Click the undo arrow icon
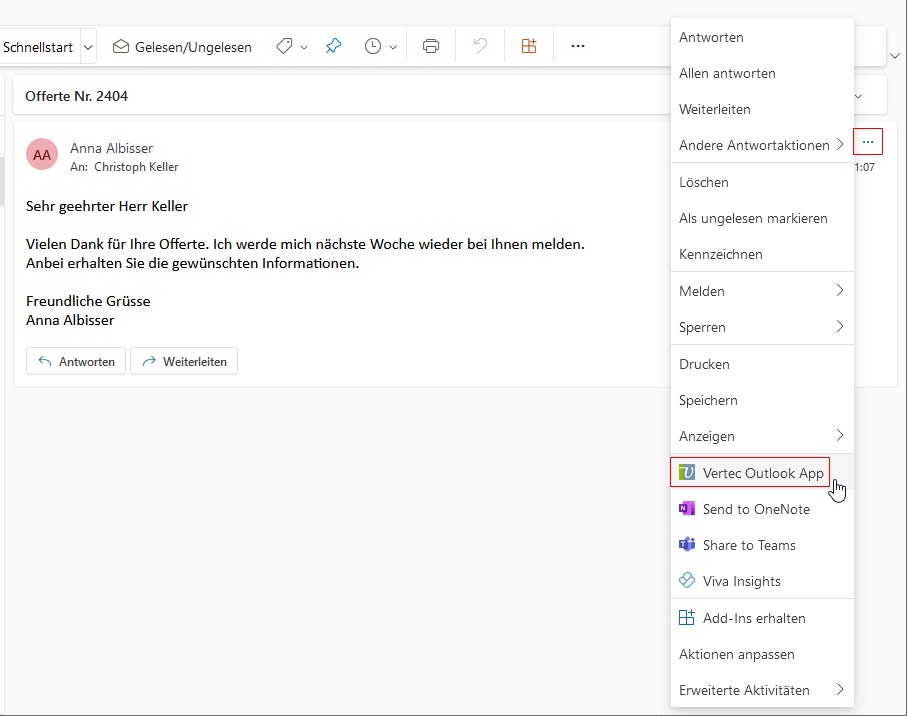 tap(480, 46)
